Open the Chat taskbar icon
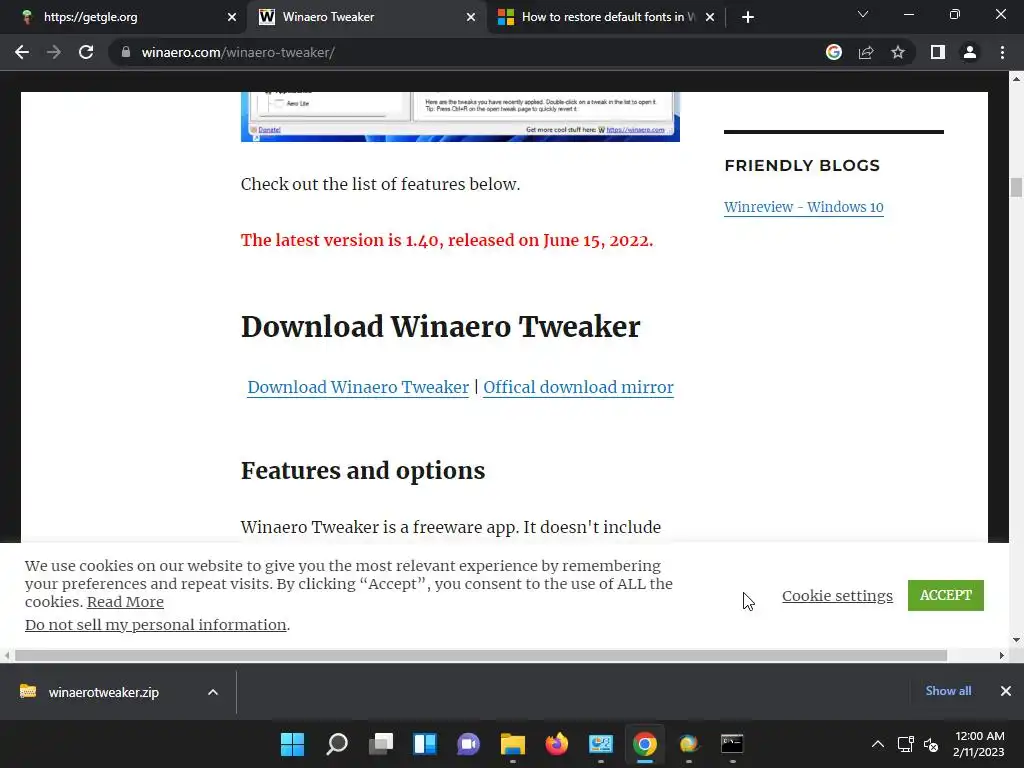 [x=468, y=744]
